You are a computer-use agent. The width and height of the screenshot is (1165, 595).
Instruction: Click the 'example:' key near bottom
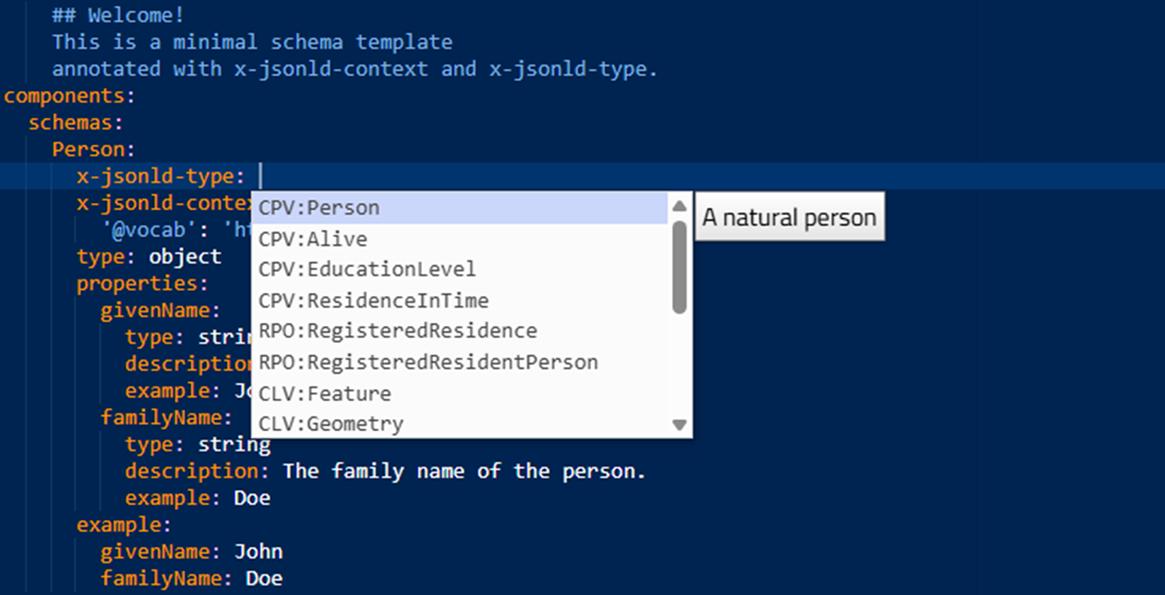[124, 524]
